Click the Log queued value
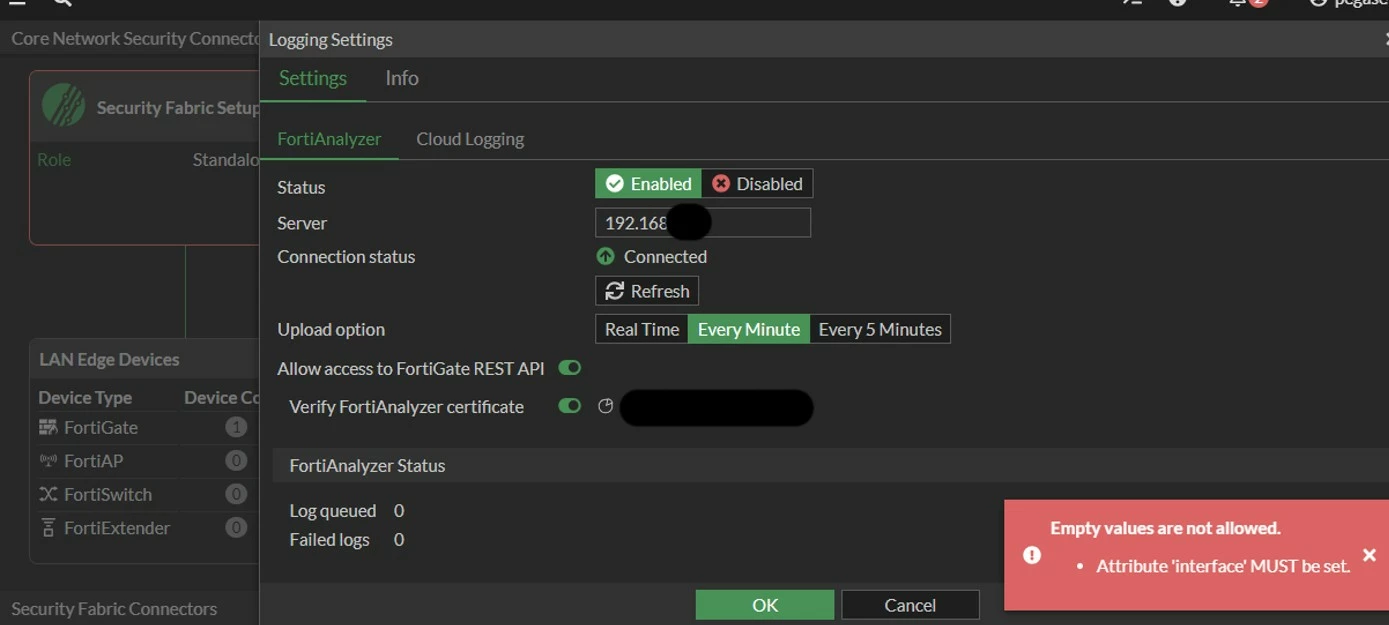 [399, 511]
